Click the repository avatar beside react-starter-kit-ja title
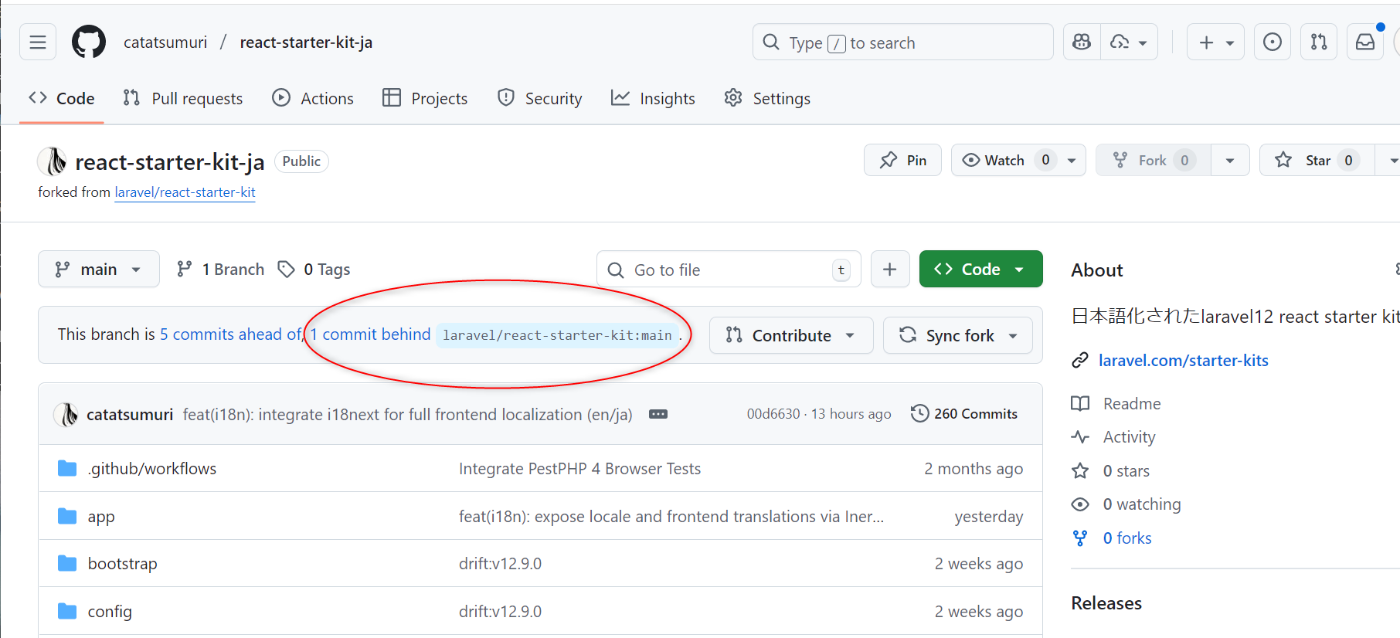Image resolution: width=1400 pixels, height=638 pixels. (x=52, y=161)
